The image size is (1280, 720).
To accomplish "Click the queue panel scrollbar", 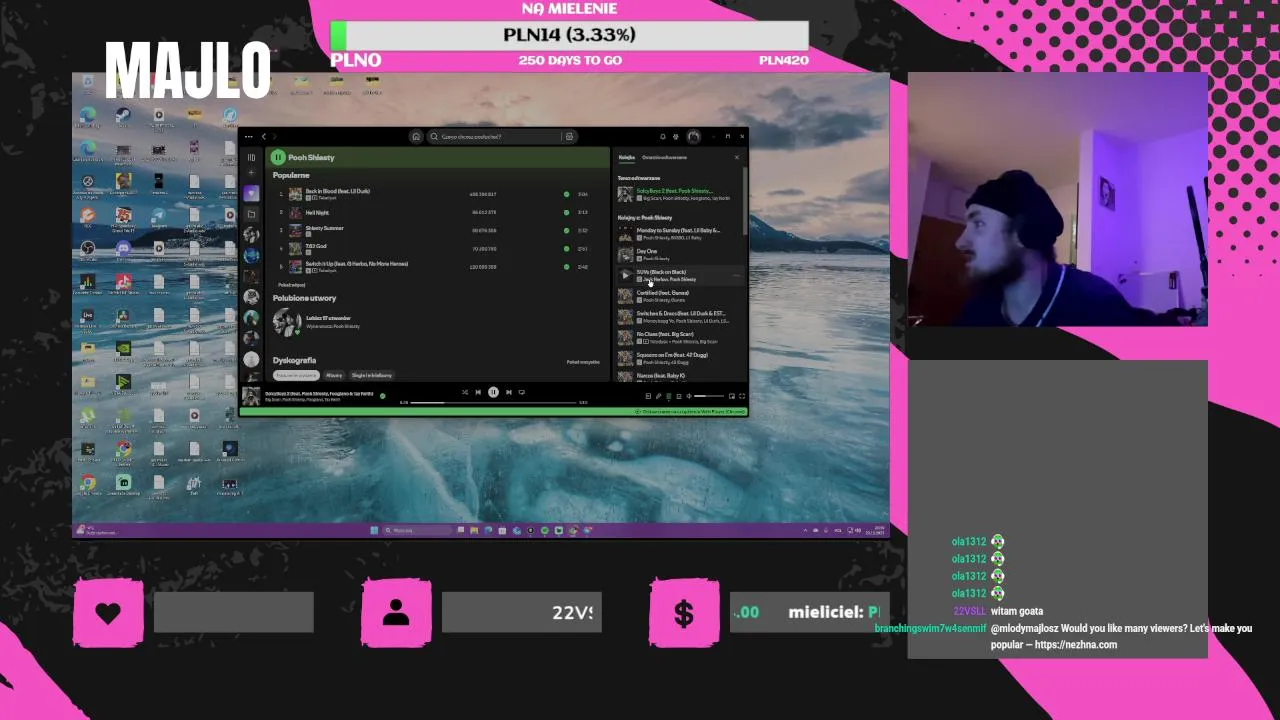I will 745,200.
